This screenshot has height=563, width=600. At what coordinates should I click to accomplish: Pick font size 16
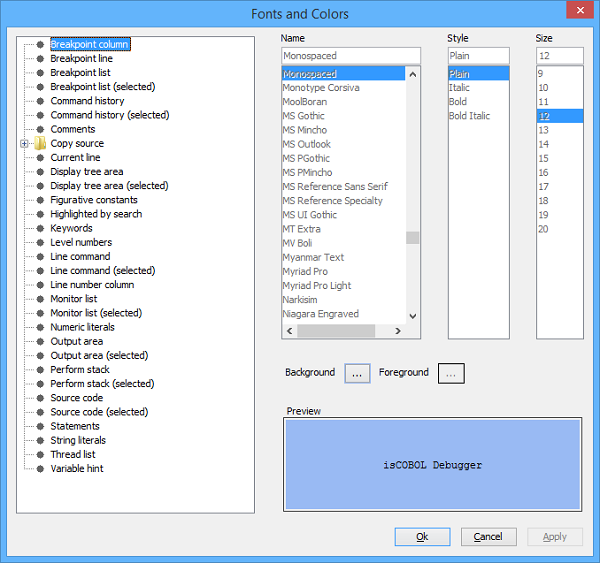544,172
